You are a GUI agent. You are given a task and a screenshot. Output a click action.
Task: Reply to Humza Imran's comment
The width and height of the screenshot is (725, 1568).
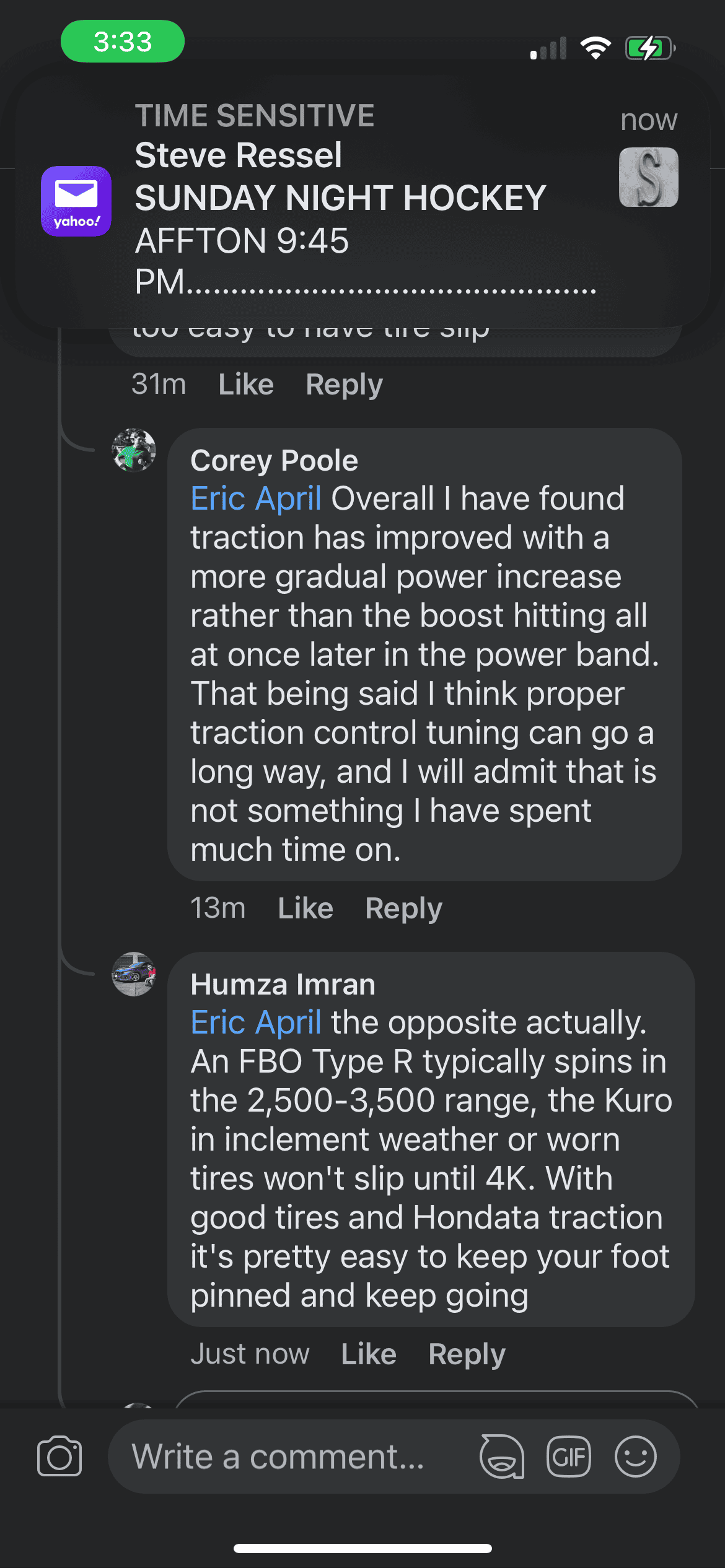tap(467, 1354)
